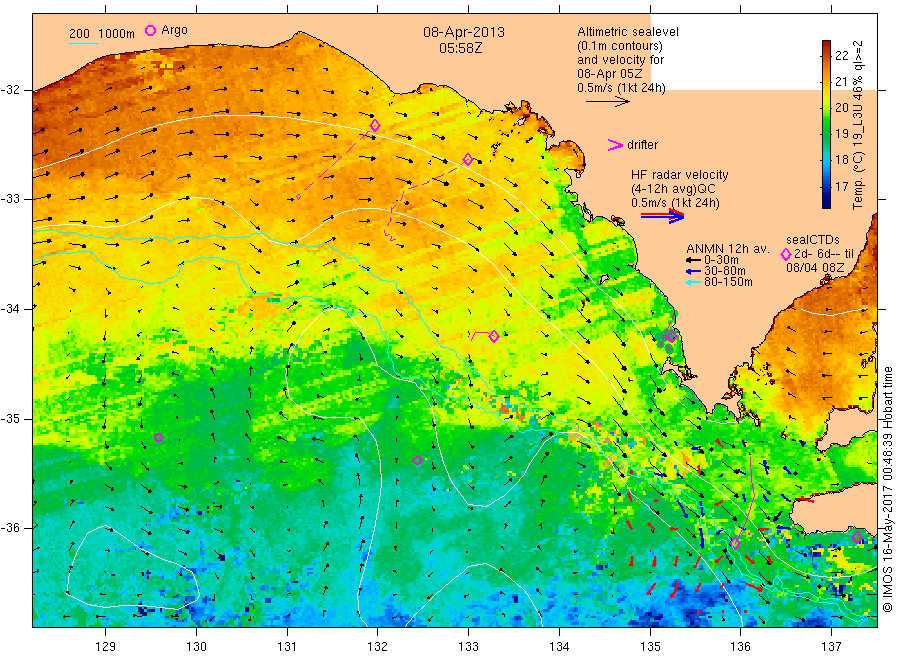Screen dimensions: 900x660
Task: Click the time text 05:58Z
Action: pyautogui.click(x=460, y=48)
